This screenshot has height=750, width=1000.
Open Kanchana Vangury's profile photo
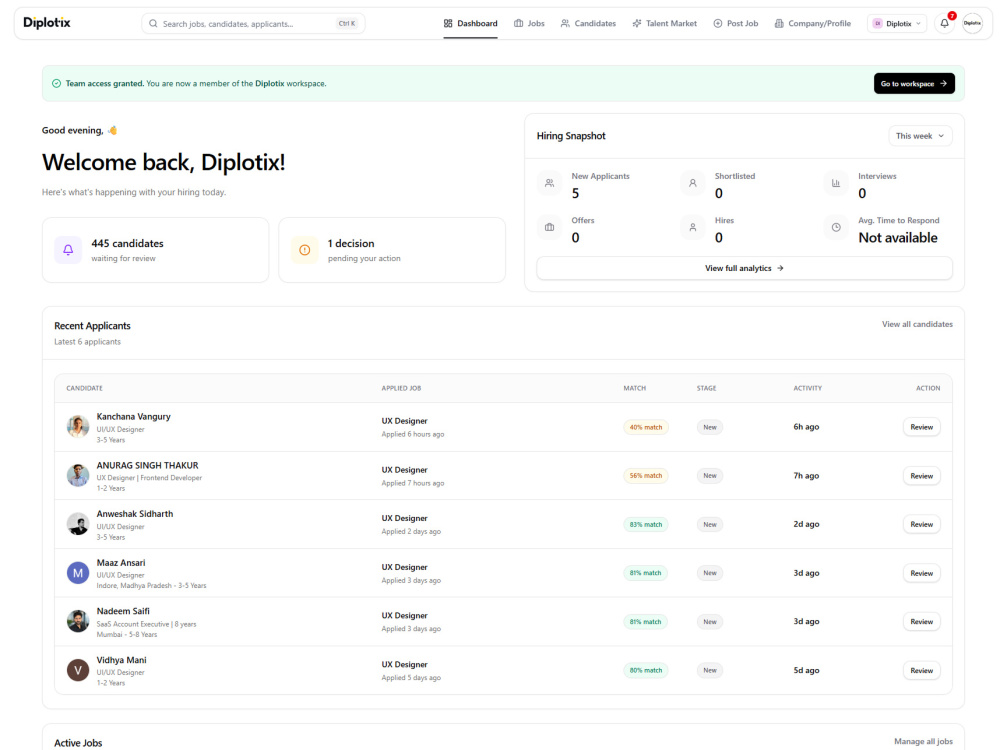tap(78, 427)
